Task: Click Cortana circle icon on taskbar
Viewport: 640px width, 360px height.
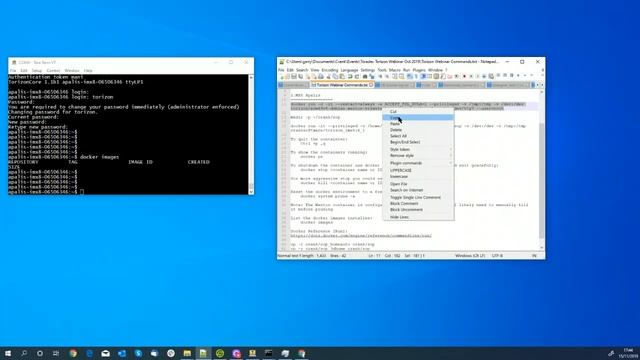Action: [x=40, y=353]
